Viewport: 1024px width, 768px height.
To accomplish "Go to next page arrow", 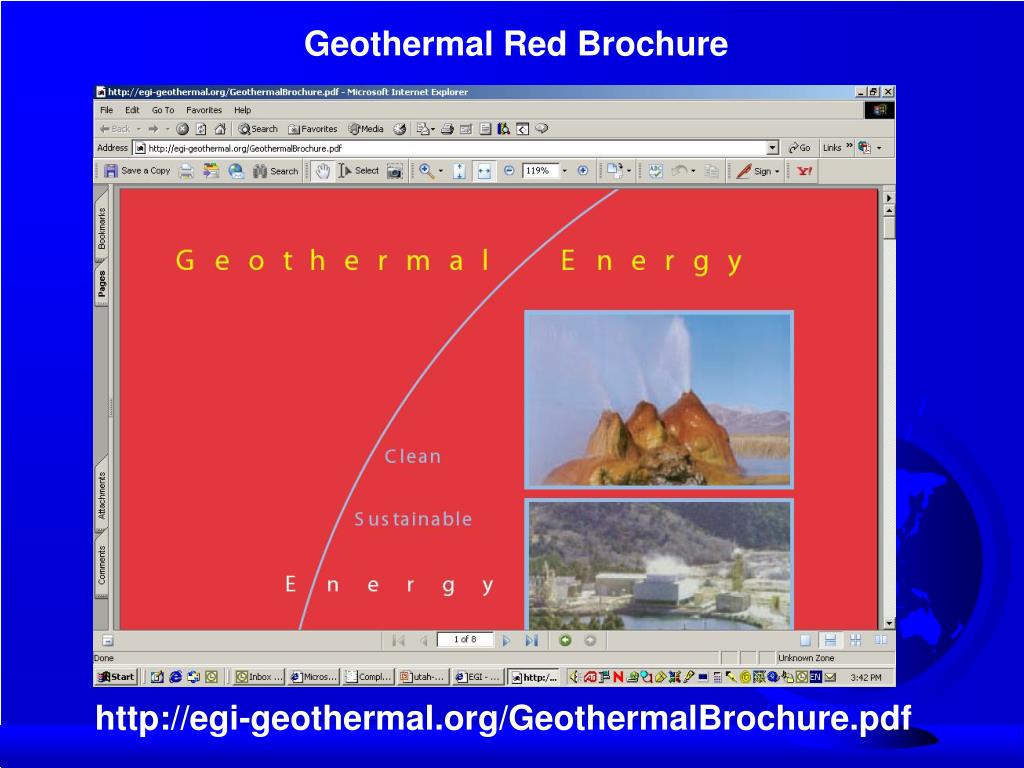I will [506, 641].
